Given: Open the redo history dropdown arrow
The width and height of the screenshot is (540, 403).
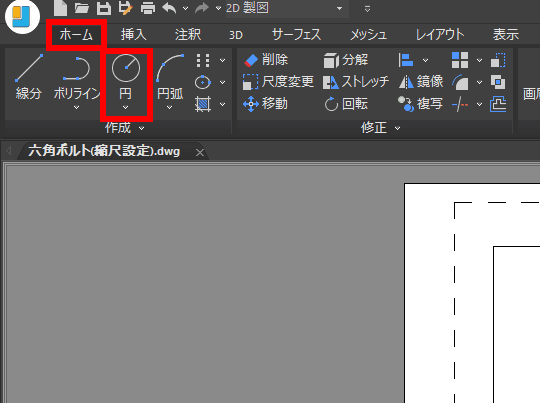Looking at the screenshot, I should pos(218,8).
